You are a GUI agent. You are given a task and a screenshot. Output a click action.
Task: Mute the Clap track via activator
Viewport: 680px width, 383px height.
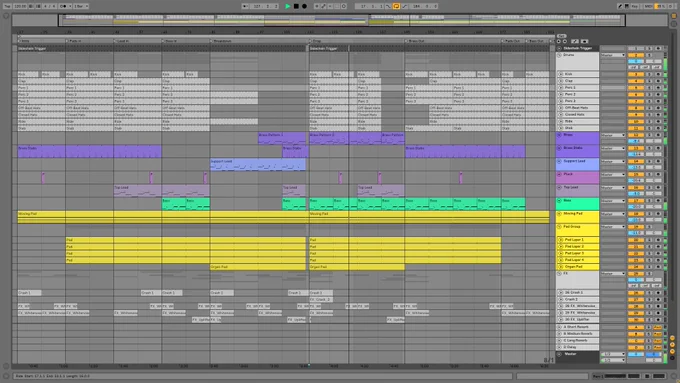pos(636,81)
